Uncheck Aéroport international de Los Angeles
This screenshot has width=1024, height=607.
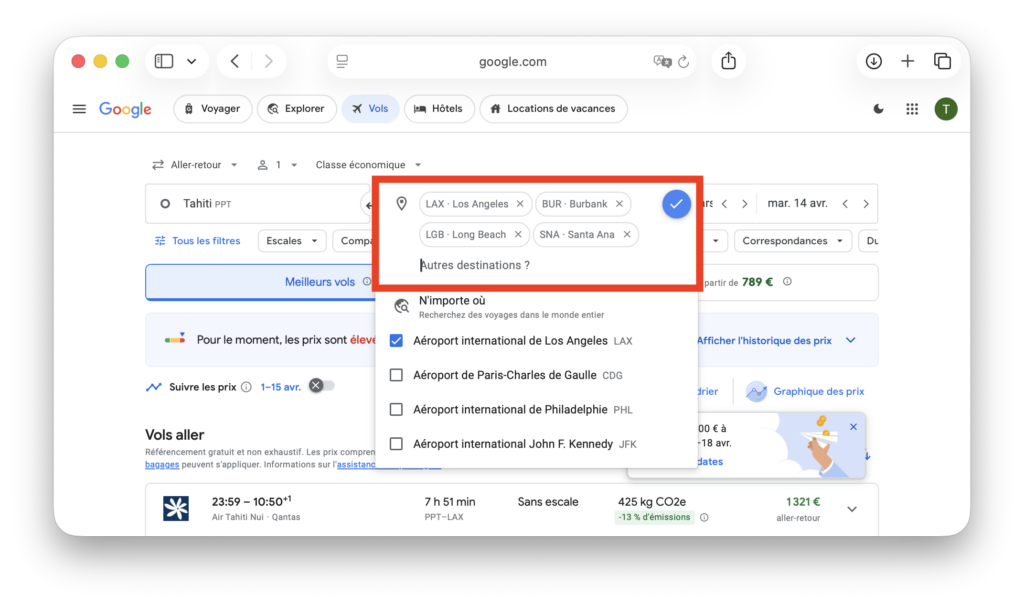[x=396, y=341]
